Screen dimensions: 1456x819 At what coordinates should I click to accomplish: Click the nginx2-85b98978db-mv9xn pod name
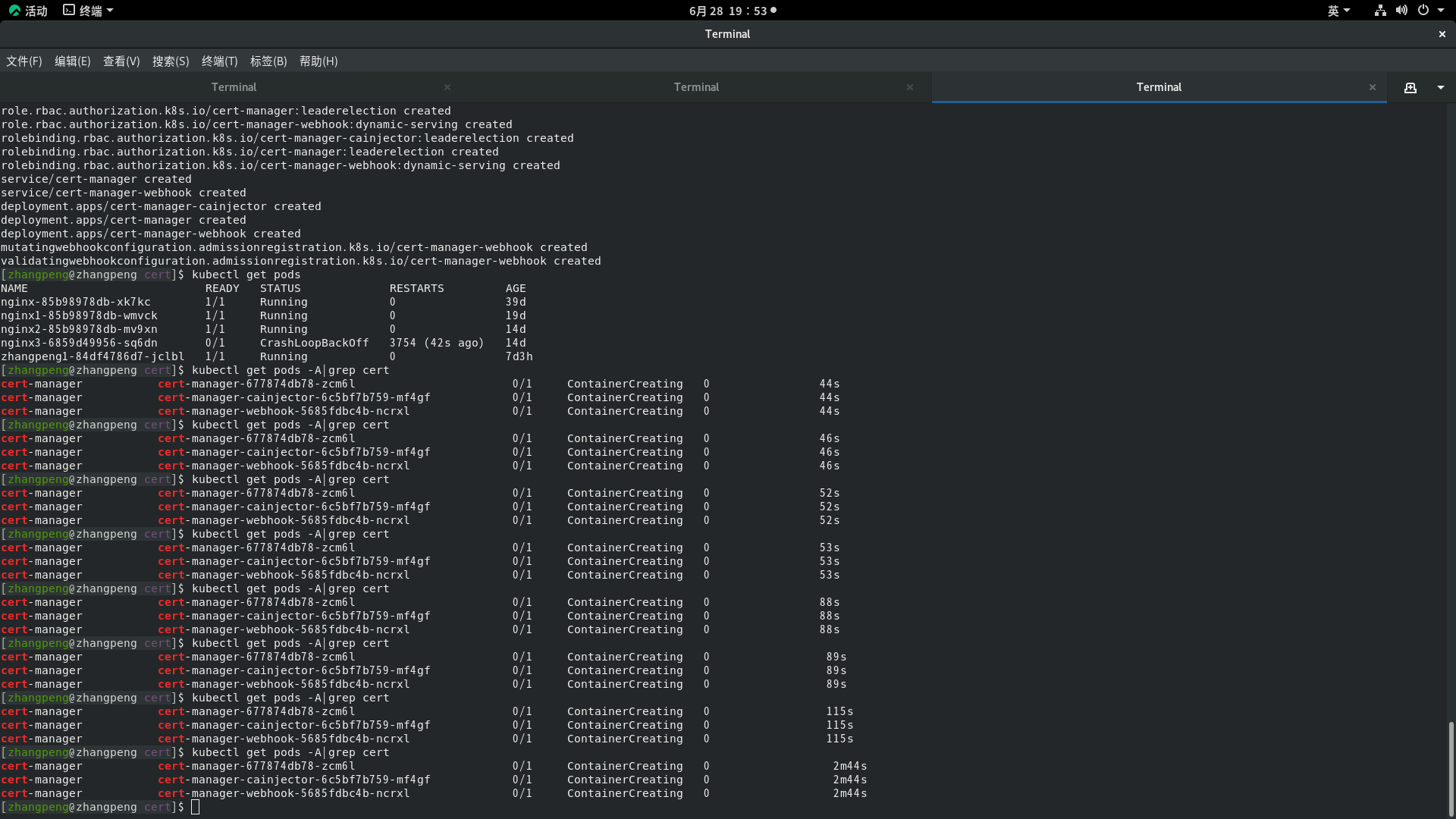pyautogui.click(x=79, y=329)
